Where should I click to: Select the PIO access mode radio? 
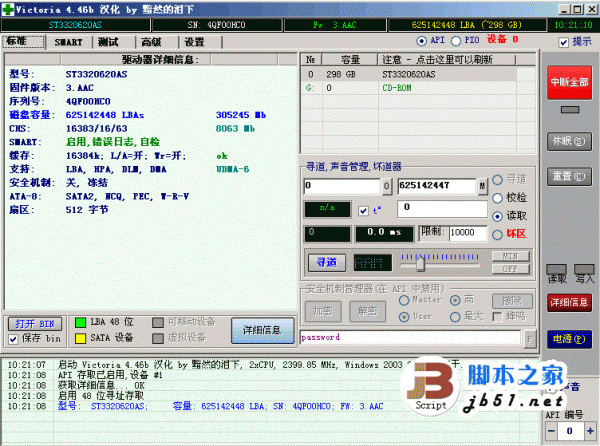coord(456,41)
